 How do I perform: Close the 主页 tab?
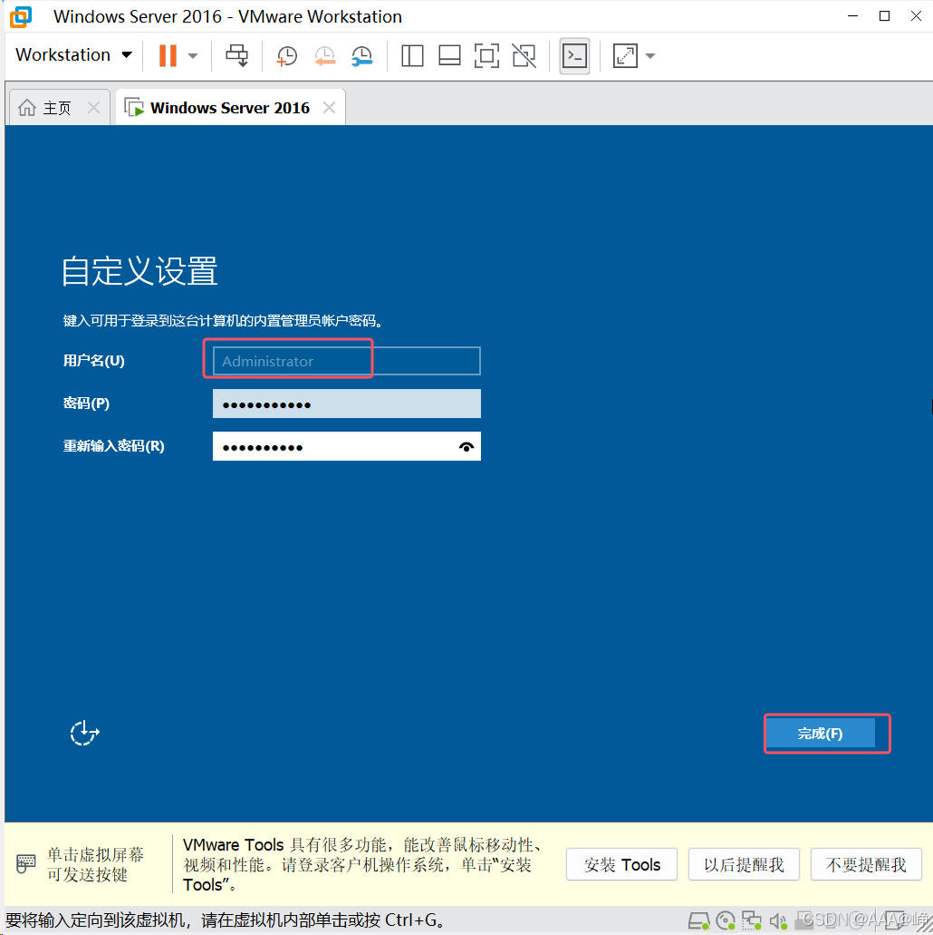pos(94,108)
